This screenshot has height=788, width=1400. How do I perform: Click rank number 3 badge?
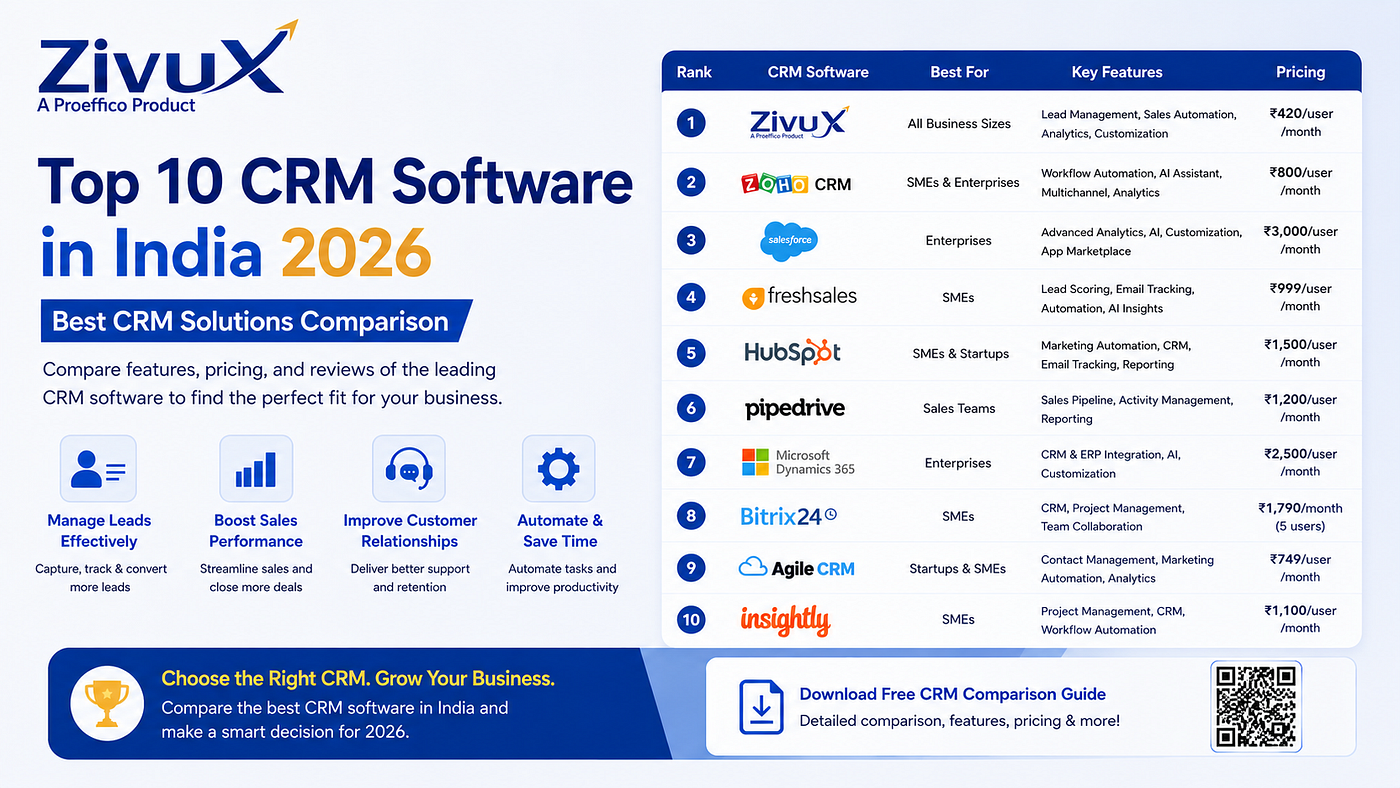coord(691,240)
